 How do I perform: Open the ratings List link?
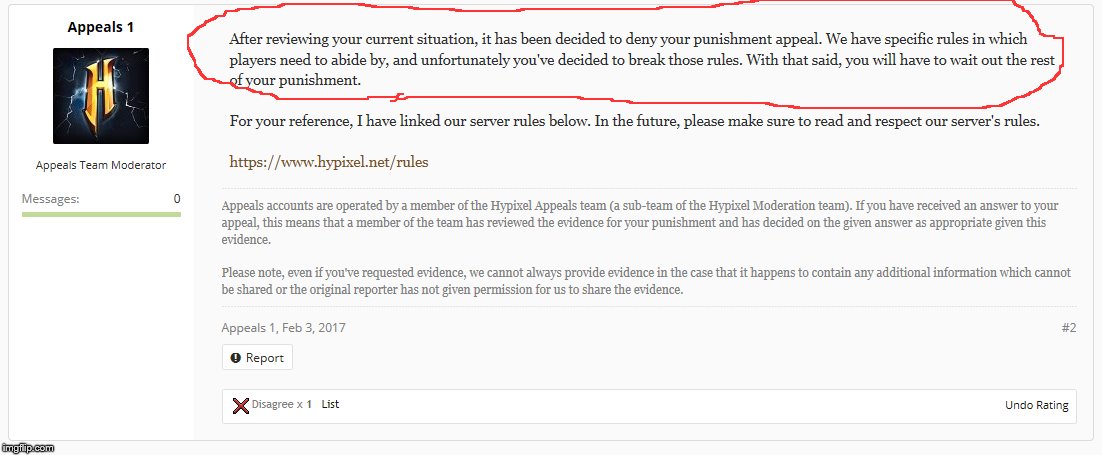(x=330, y=404)
